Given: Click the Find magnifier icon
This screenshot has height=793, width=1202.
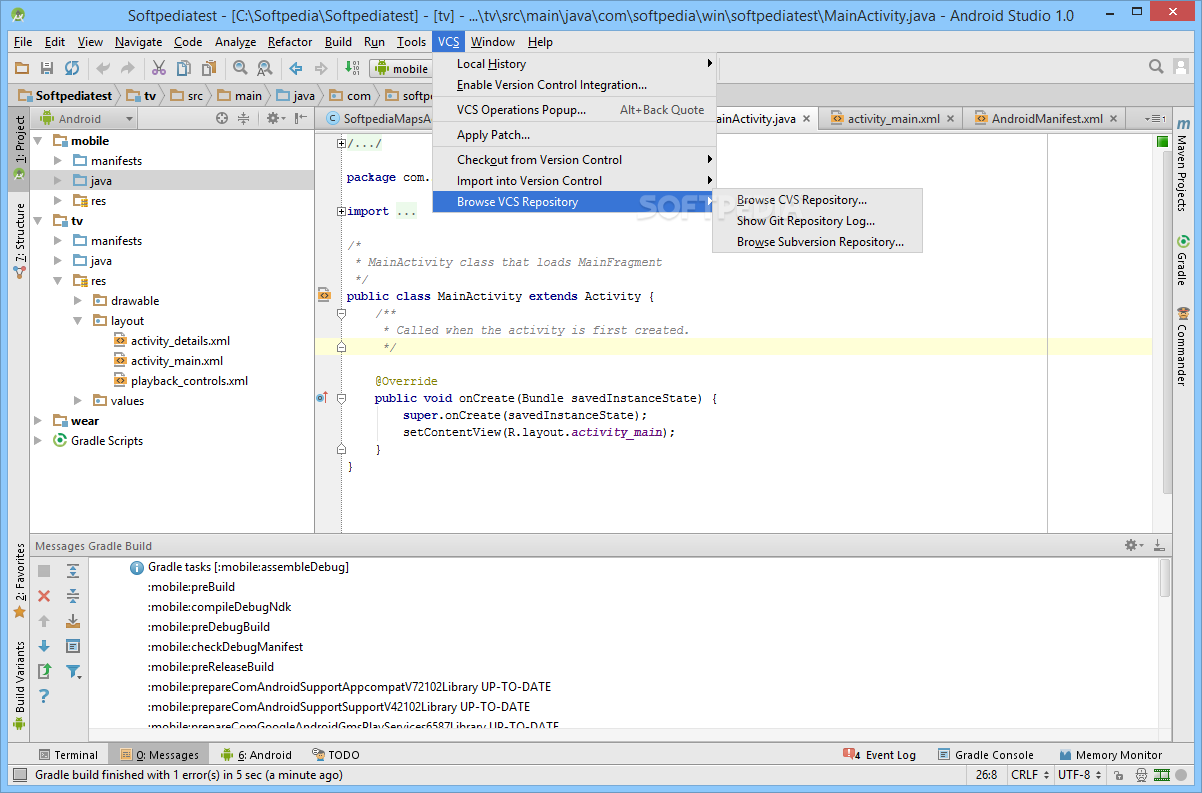Looking at the screenshot, I should (240, 68).
